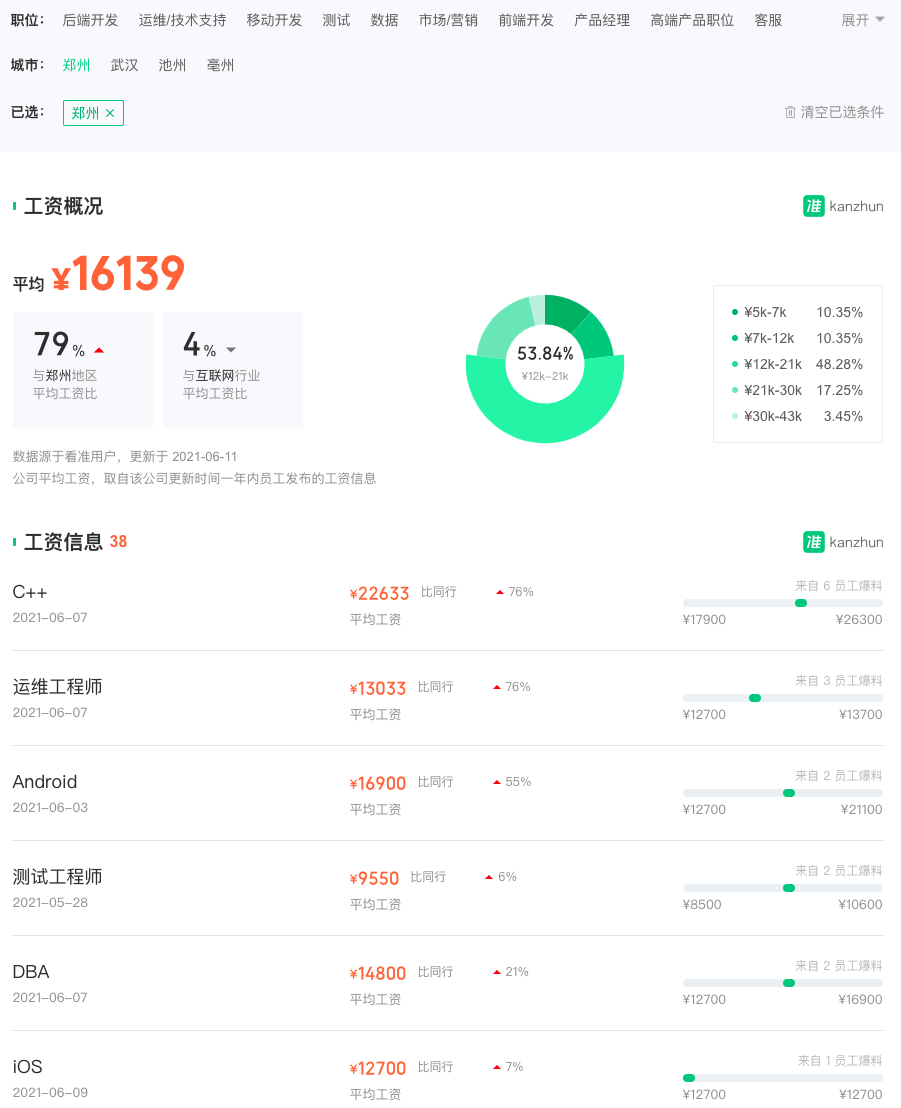Open the Android salary details
Viewport: 901px width, 1108px height.
pyautogui.click(x=45, y=782)
